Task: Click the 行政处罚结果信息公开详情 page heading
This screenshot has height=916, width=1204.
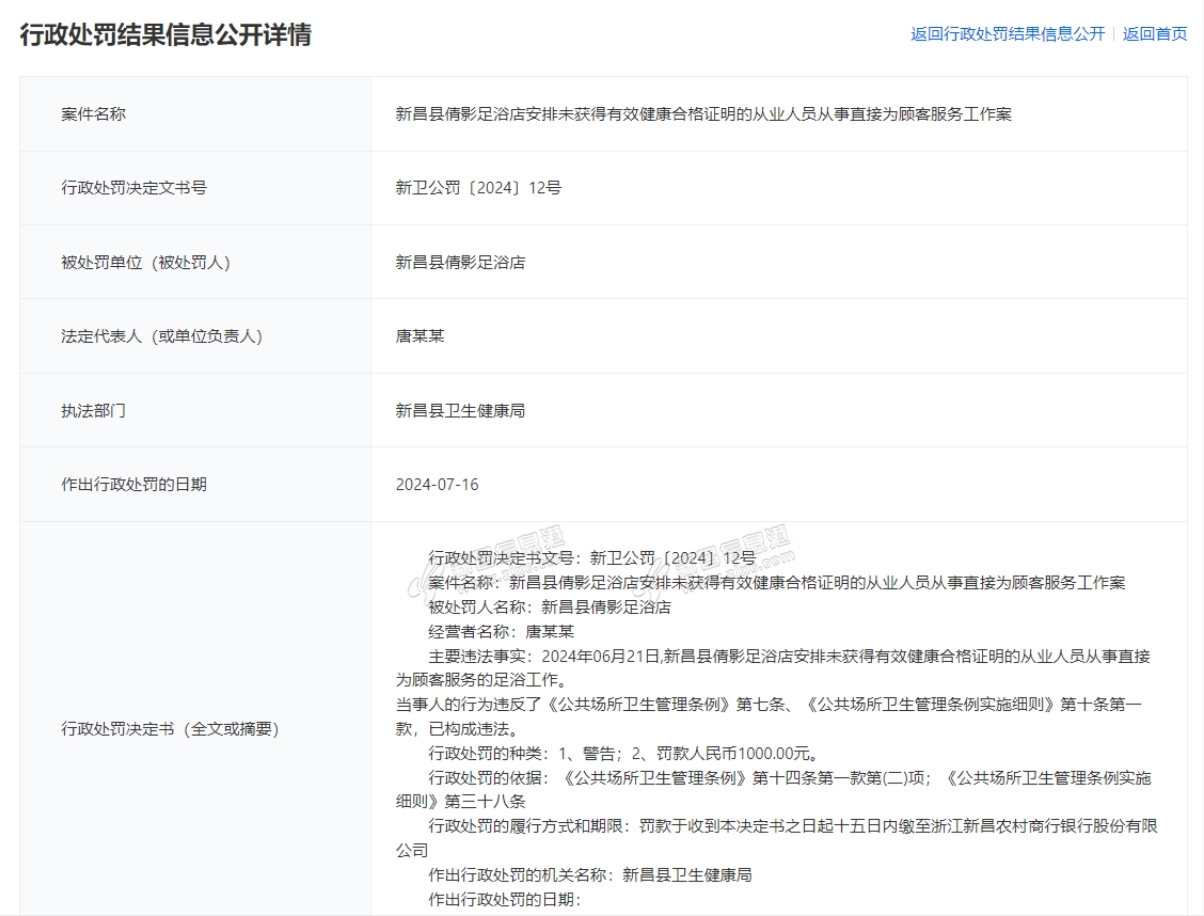Action: pos(166,35)
